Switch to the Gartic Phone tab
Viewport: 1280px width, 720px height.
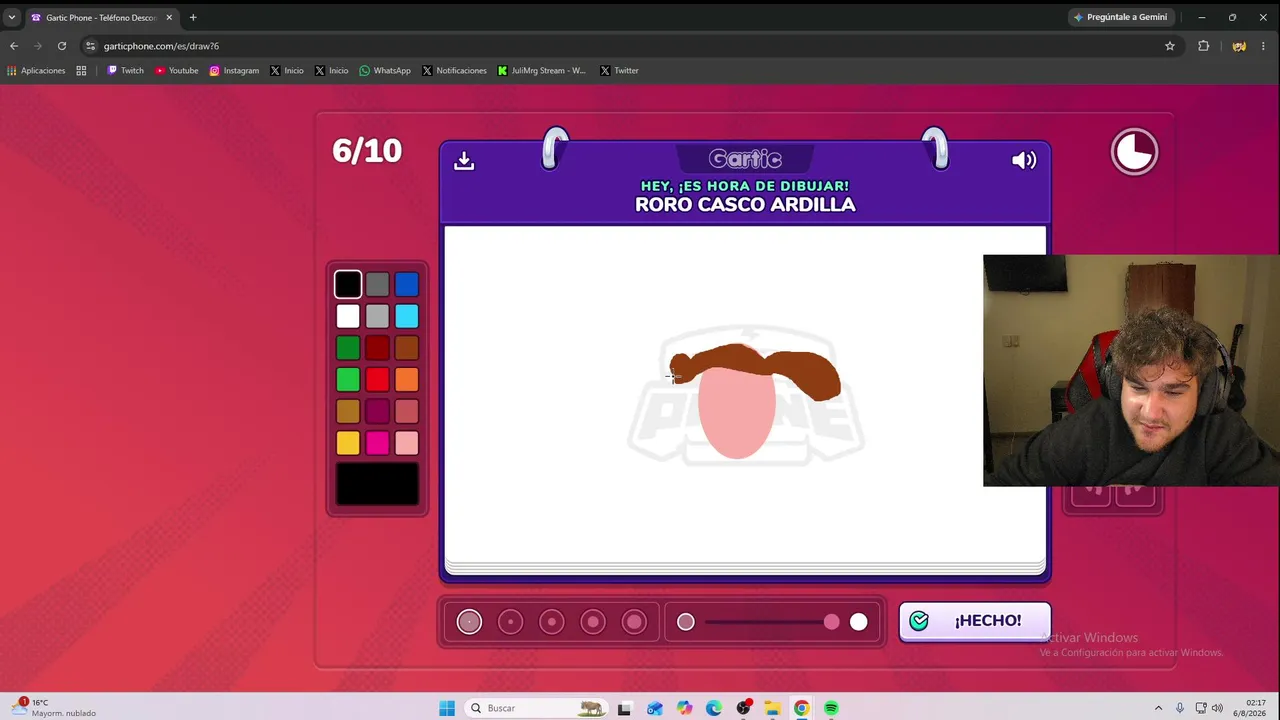101,17
